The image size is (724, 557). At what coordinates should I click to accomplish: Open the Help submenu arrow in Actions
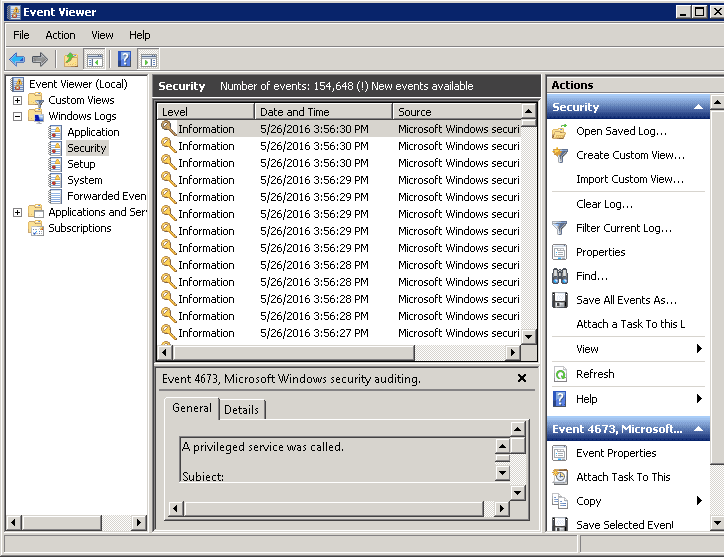[x=699, y=399]
